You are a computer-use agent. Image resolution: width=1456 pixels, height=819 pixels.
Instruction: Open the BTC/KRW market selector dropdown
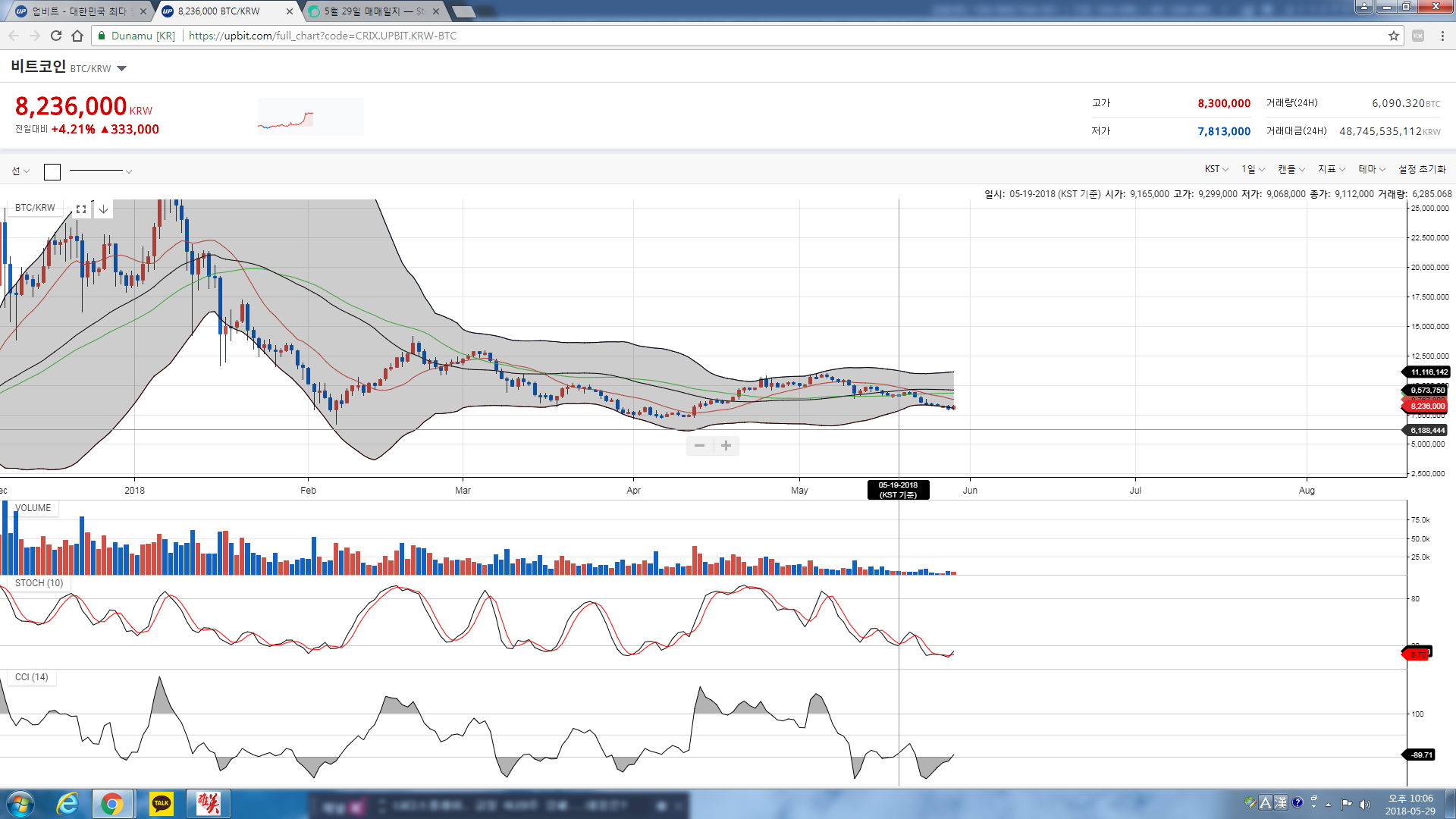[121, 69]
